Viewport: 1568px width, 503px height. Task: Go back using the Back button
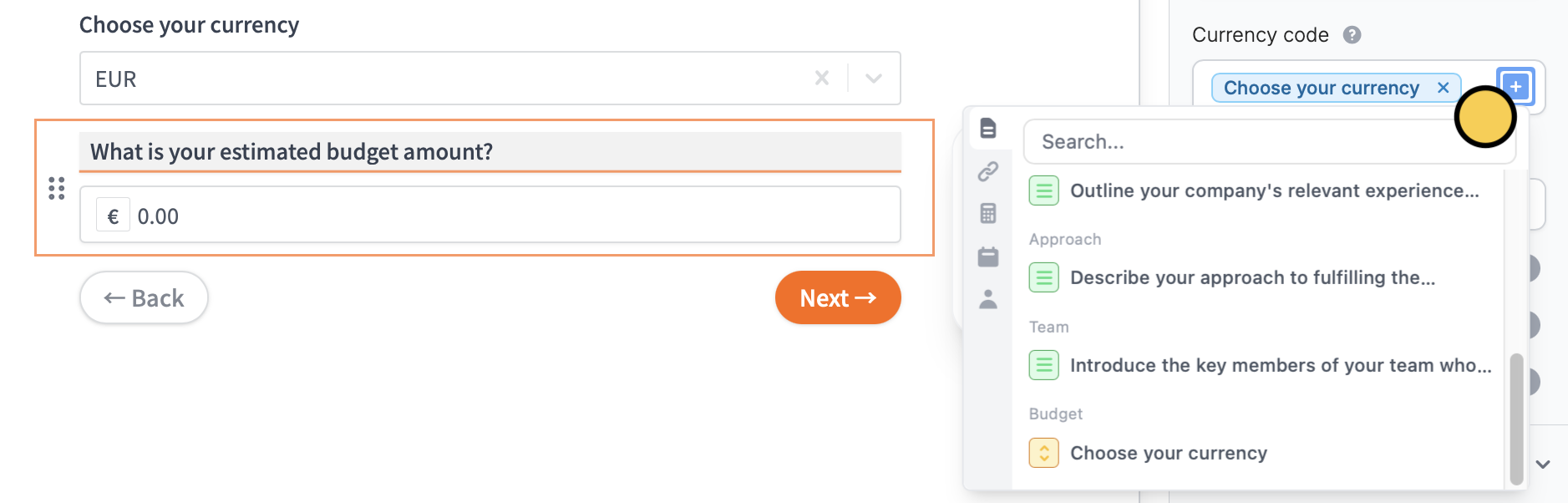coord(144,297)
